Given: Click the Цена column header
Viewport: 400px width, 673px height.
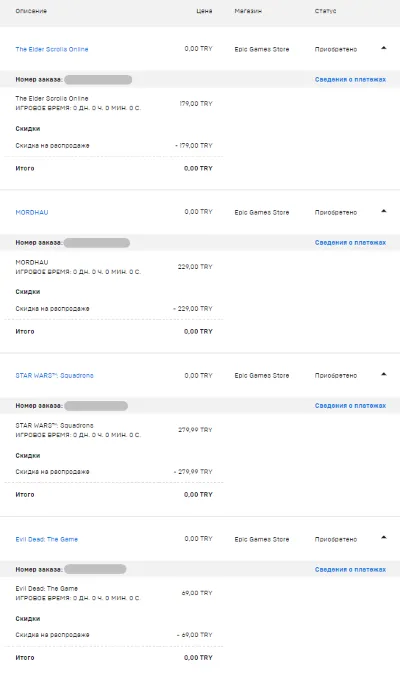Looking at the screenshot, I should pyautogui.click(x=204, y=11).
